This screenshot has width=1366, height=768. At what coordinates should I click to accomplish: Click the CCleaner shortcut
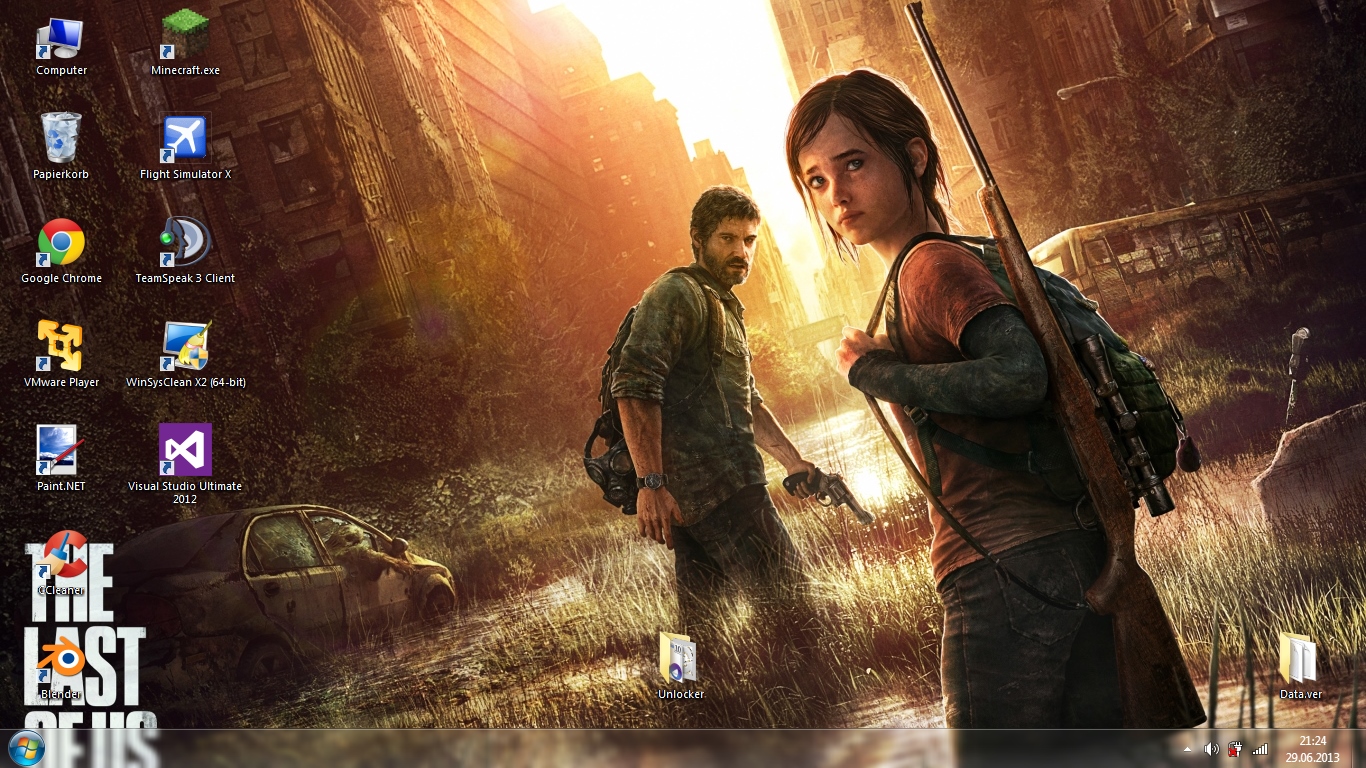tap(61, 558)
